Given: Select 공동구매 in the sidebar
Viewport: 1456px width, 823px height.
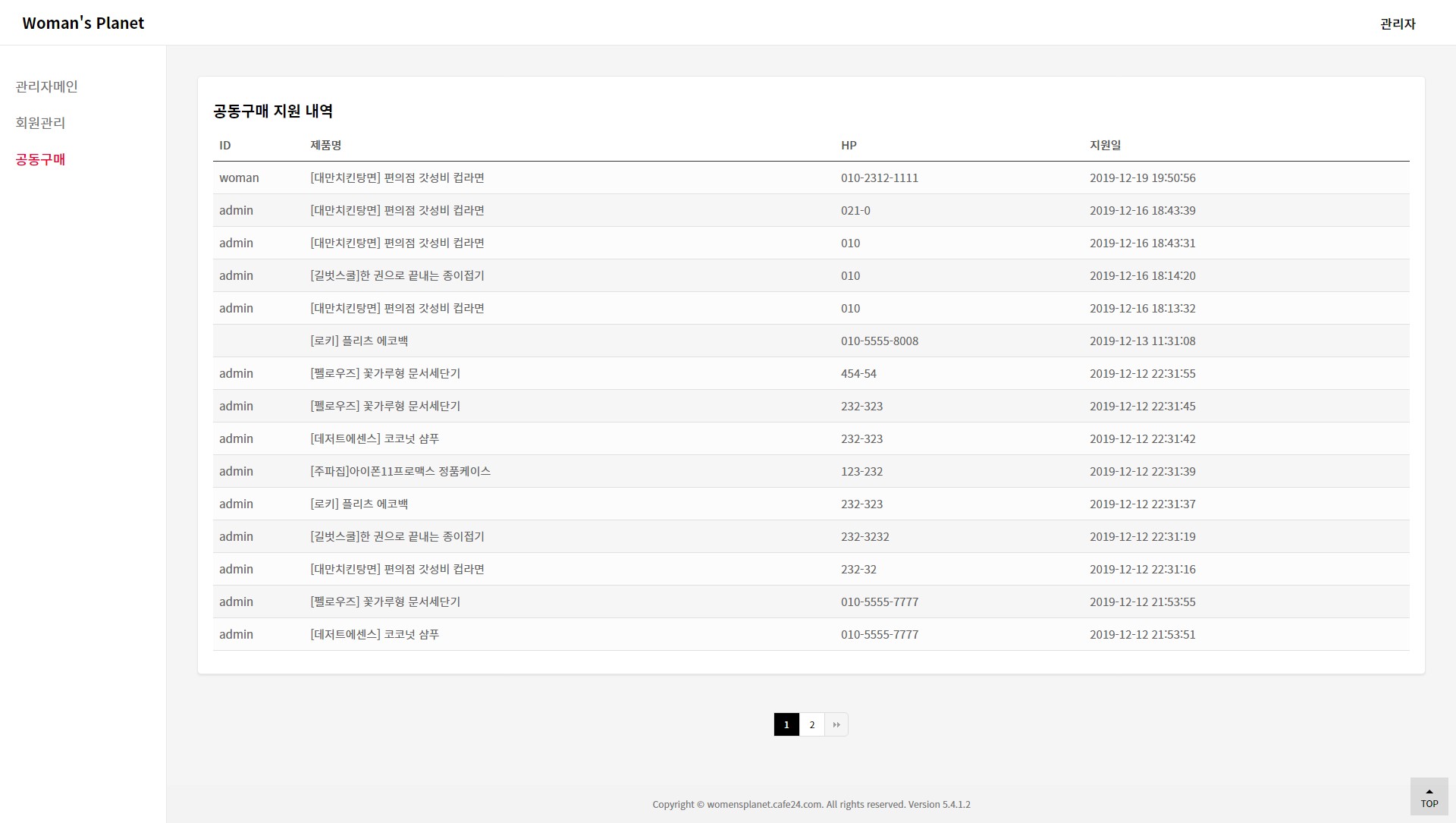Looking at the screenshot, I should point(41,159).
